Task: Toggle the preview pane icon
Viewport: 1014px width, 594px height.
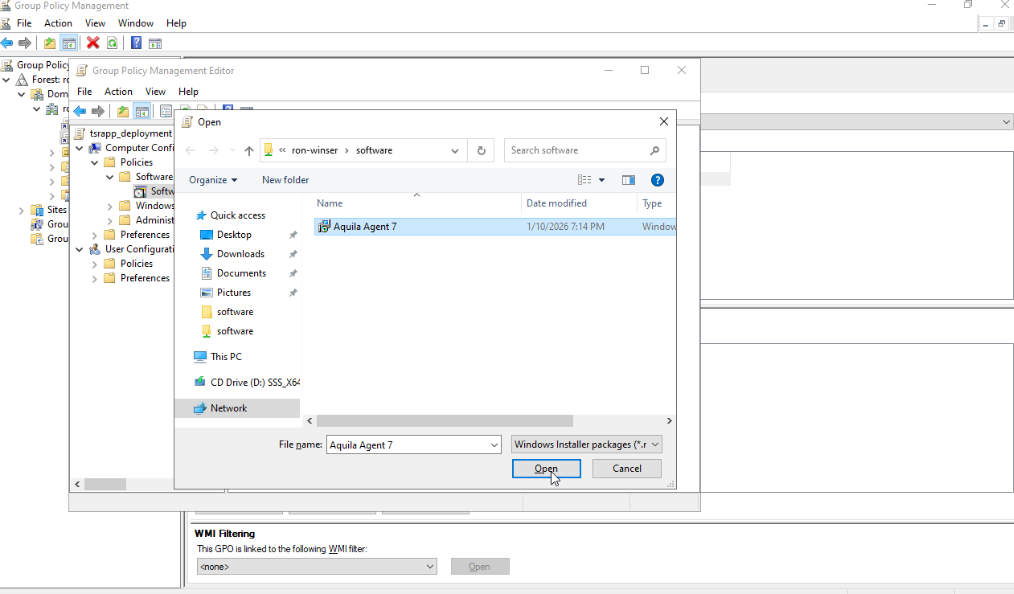Action: pos(628,180)
